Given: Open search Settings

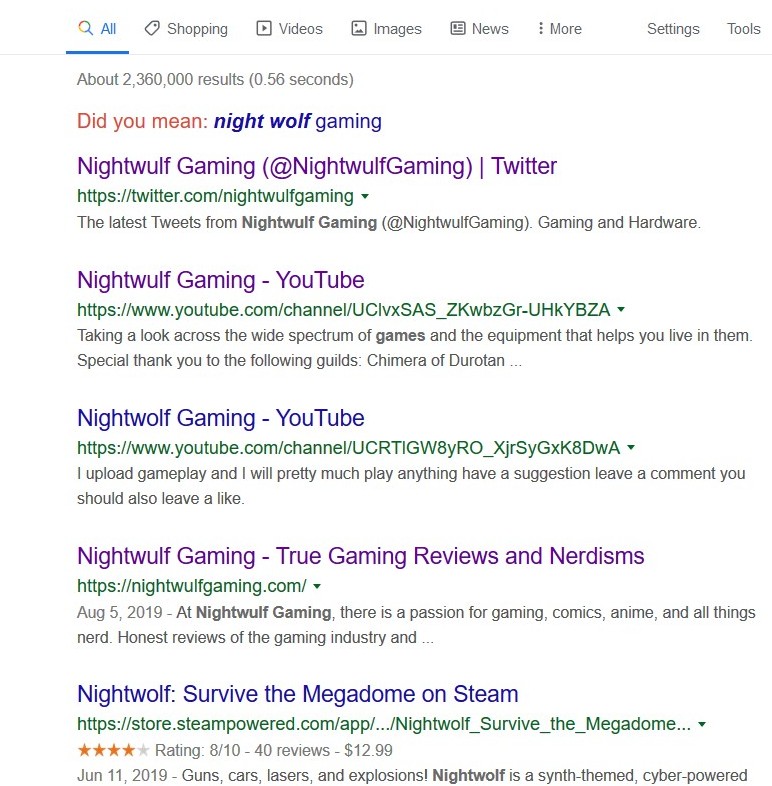Looking at the screenshot, I should click(673, 29).
